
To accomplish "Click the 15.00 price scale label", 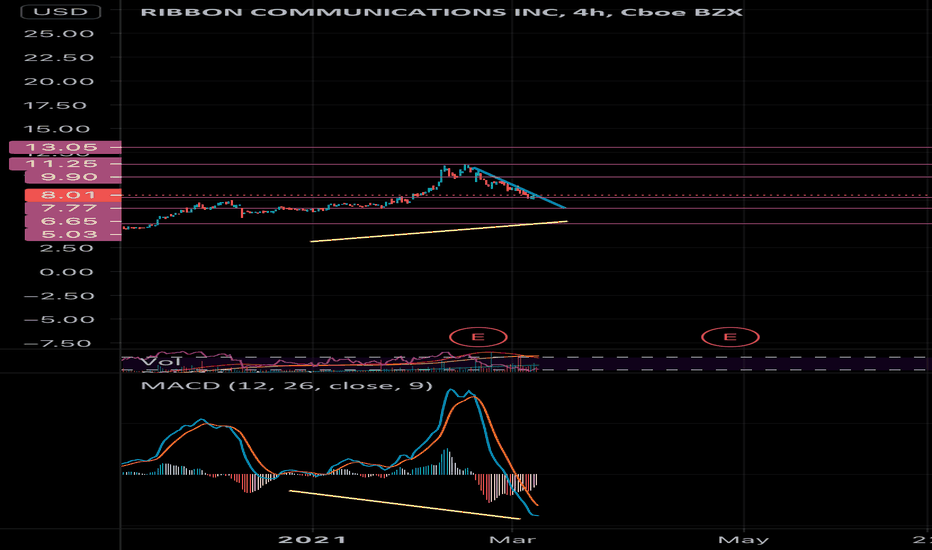I will click(x=57, y=129).
